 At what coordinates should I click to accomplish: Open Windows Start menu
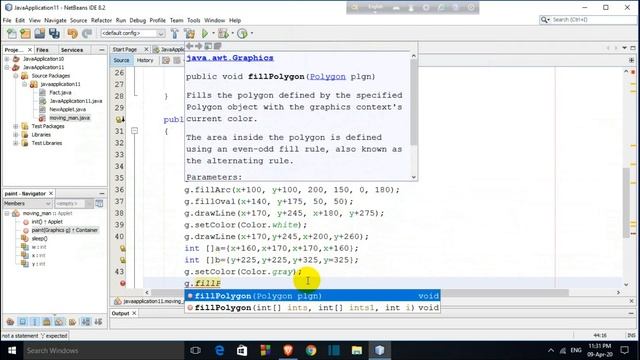click(x=12, y=350)
